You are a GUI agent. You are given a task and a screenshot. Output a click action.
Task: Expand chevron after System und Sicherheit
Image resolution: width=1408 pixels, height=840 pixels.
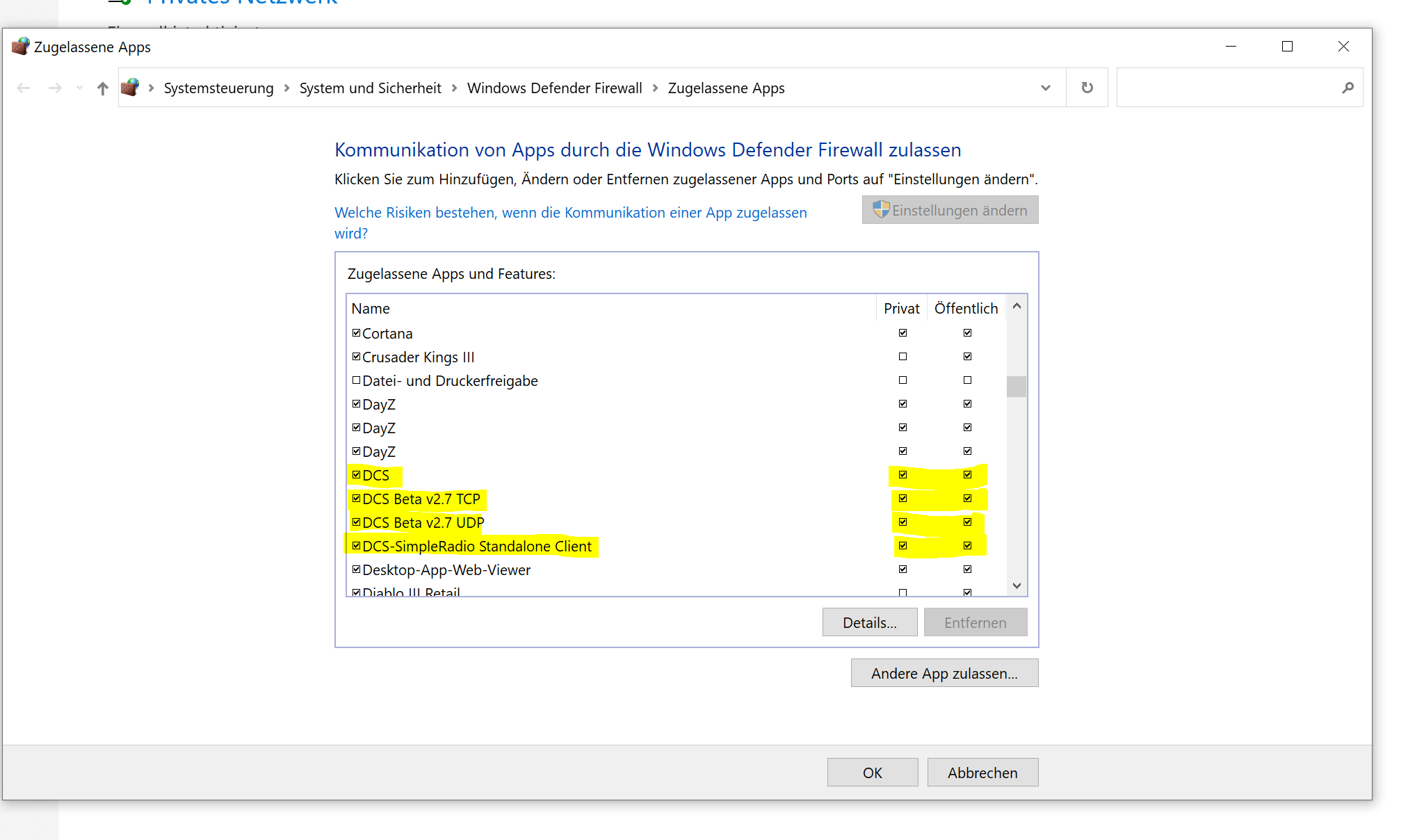pyautogui.click(x=454, y=88)
